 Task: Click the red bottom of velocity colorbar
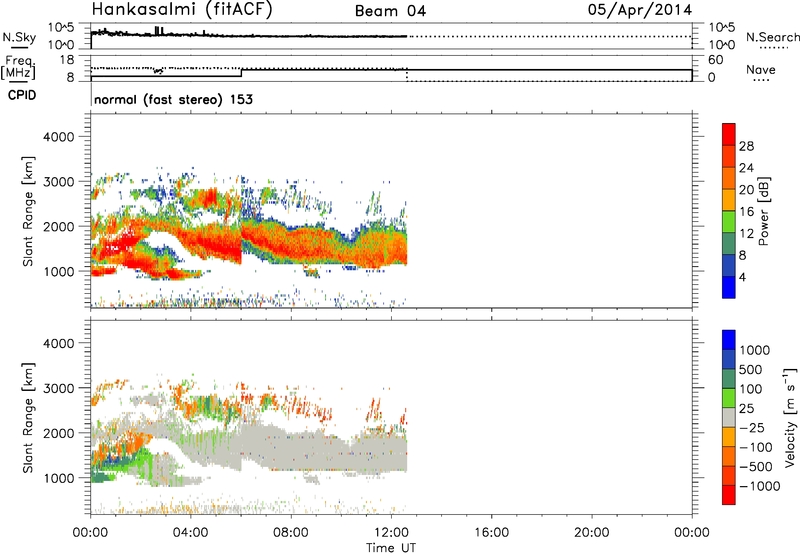pyautogui.click(x=729, y=495)
